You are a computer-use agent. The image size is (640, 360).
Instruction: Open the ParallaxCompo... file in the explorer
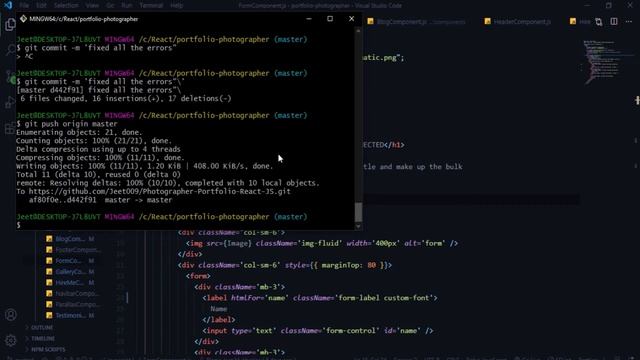(x=73, y=304)
